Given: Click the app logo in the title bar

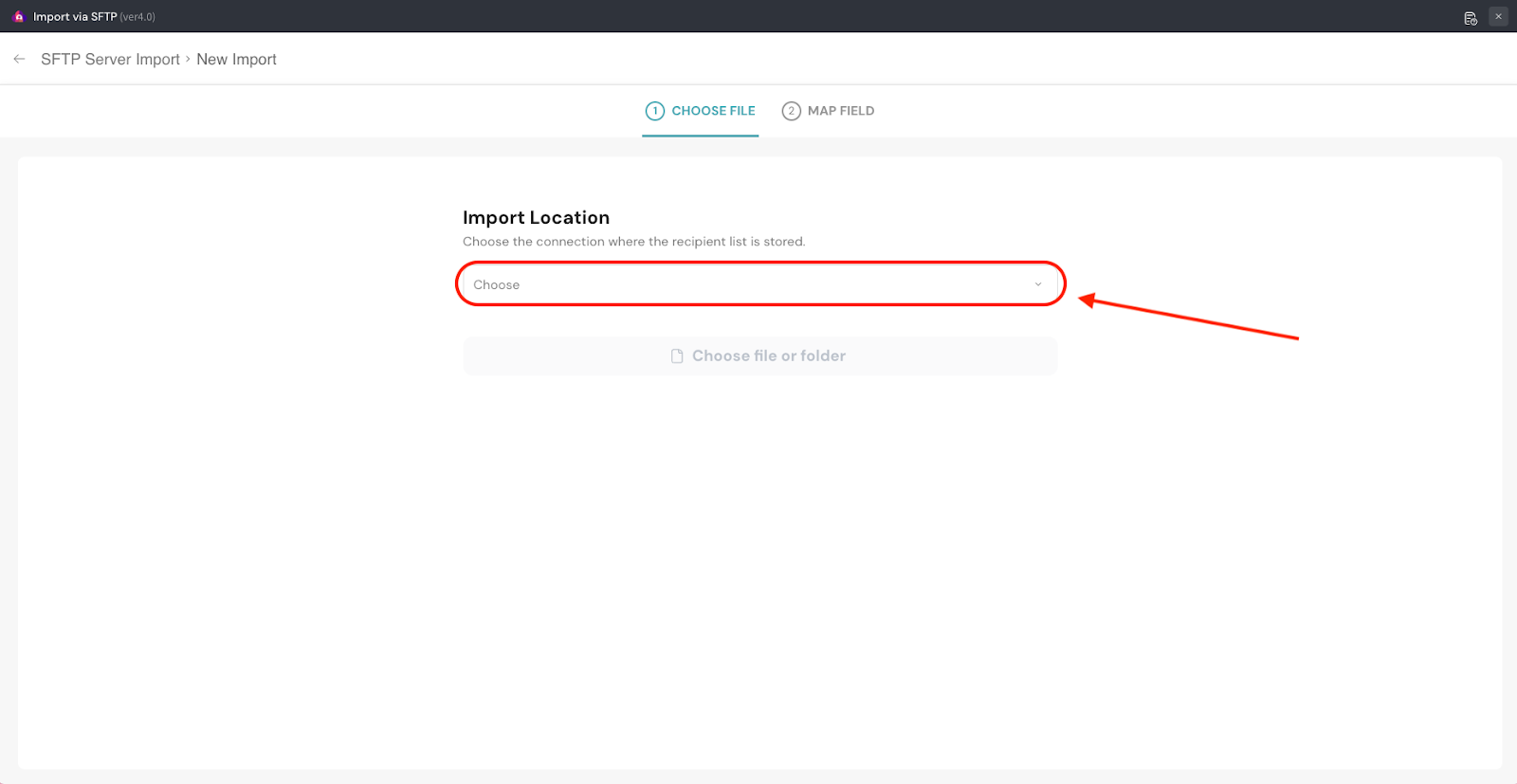Looking at the screenshot, I should [x=18, y=17].
